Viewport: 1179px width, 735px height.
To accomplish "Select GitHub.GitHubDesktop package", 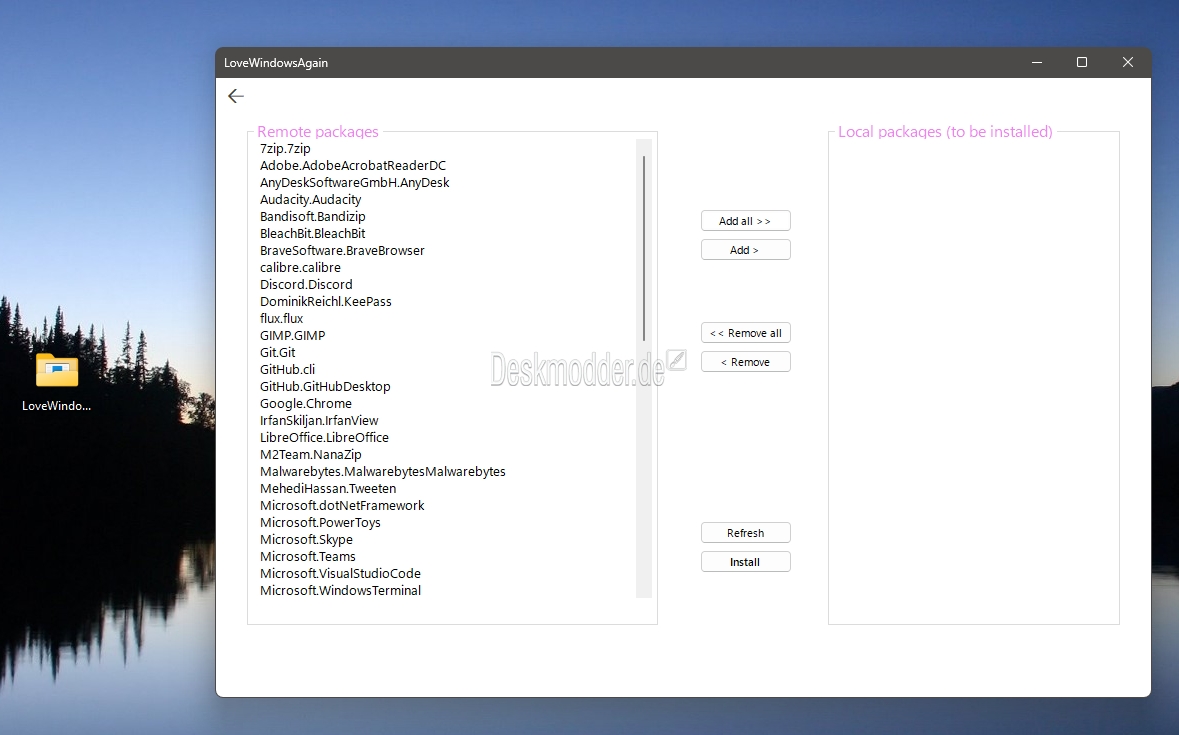I will pos(325,386).
